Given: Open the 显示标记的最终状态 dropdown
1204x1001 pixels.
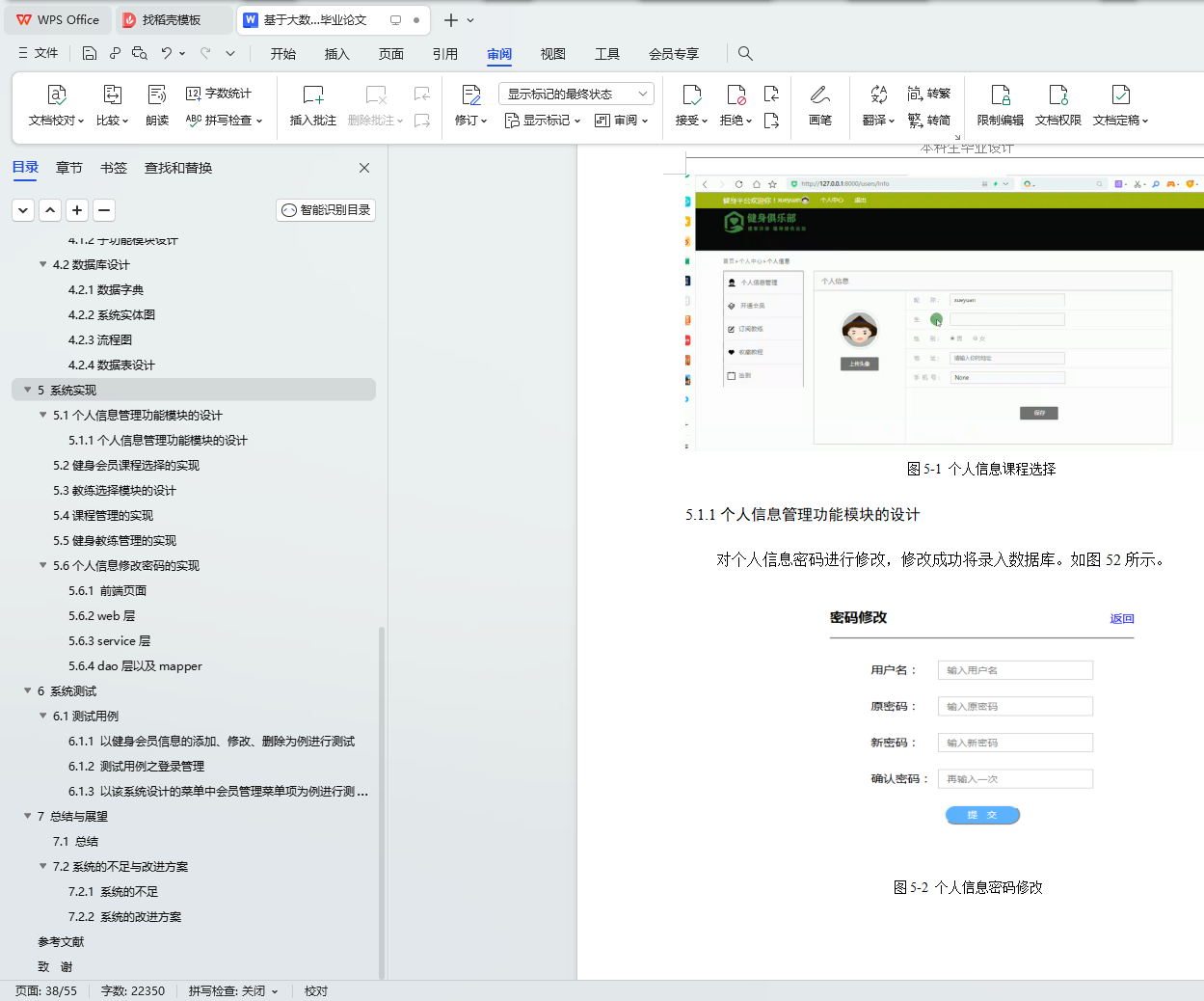Looking at the screenshot, I should (x=576, y=94).
